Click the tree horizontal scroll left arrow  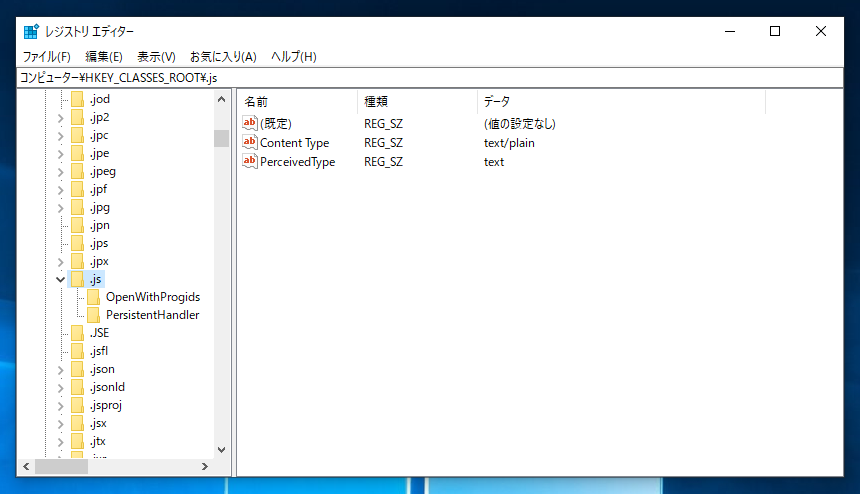(x=26, y=467)
